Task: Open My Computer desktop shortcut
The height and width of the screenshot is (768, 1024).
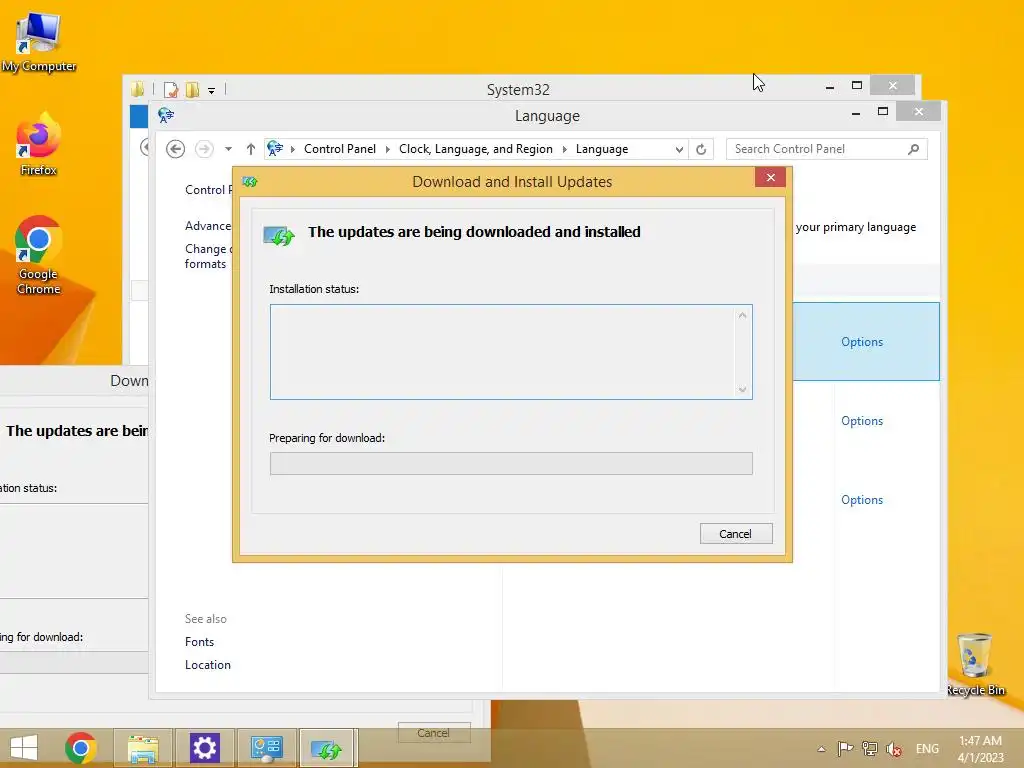Action: coord(39,42)
